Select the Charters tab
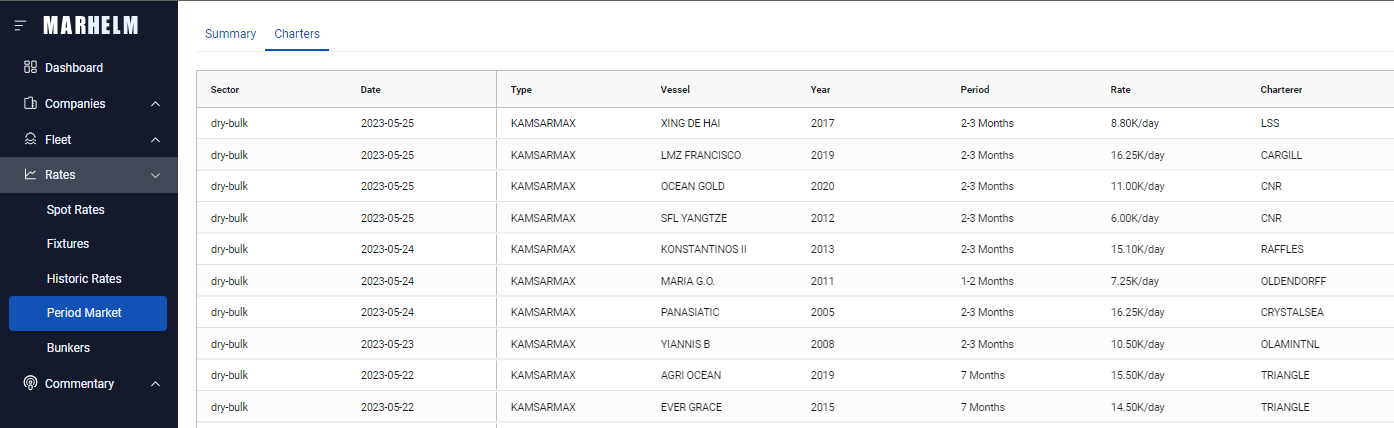The width and height of the screenshot is (1394, 428). [x=297, y=34]
